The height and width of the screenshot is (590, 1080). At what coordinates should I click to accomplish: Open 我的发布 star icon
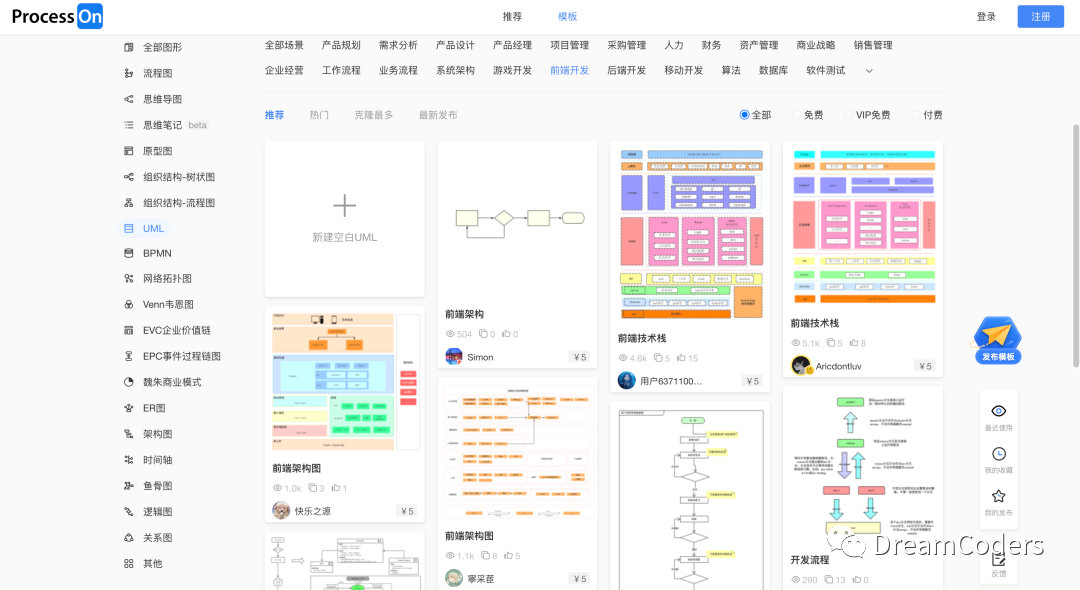tap(999, 496)
